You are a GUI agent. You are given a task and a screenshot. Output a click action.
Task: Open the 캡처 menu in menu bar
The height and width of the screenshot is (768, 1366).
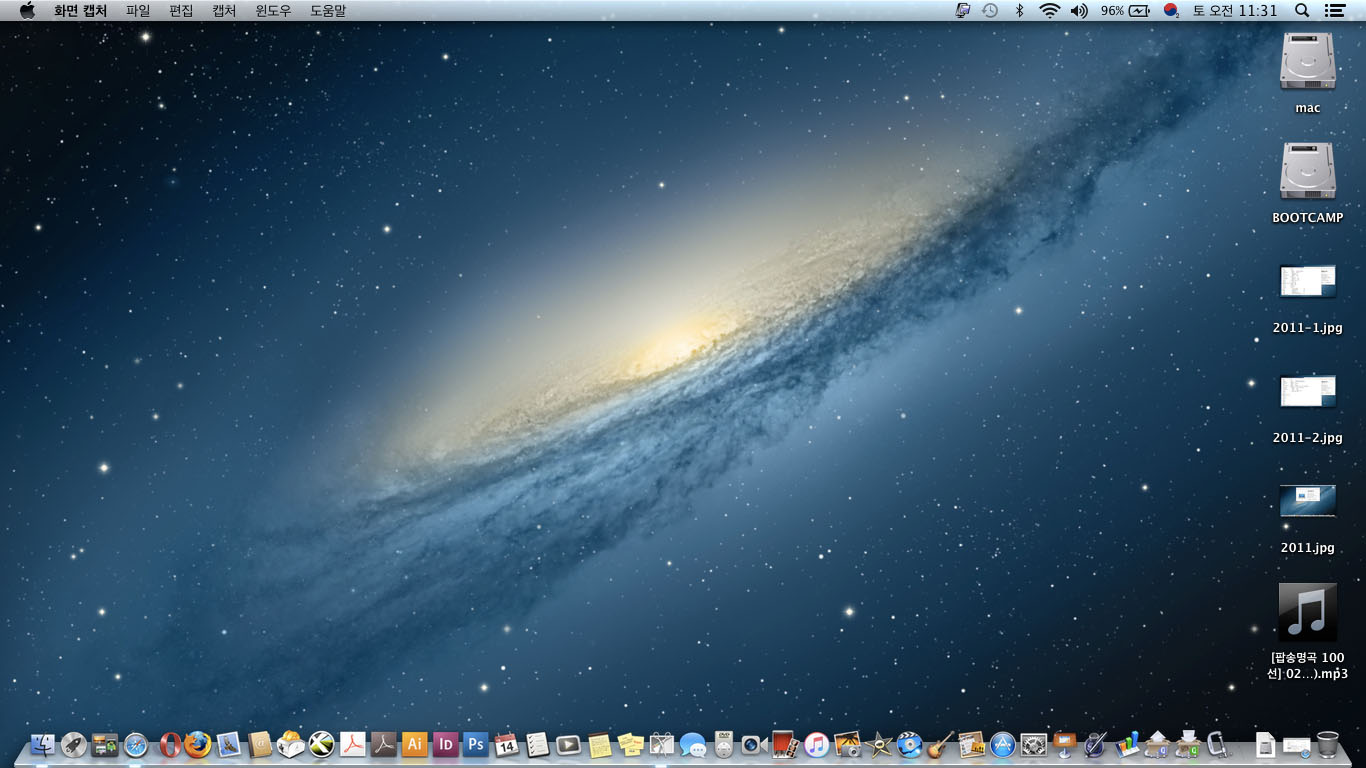pos(225,10)
